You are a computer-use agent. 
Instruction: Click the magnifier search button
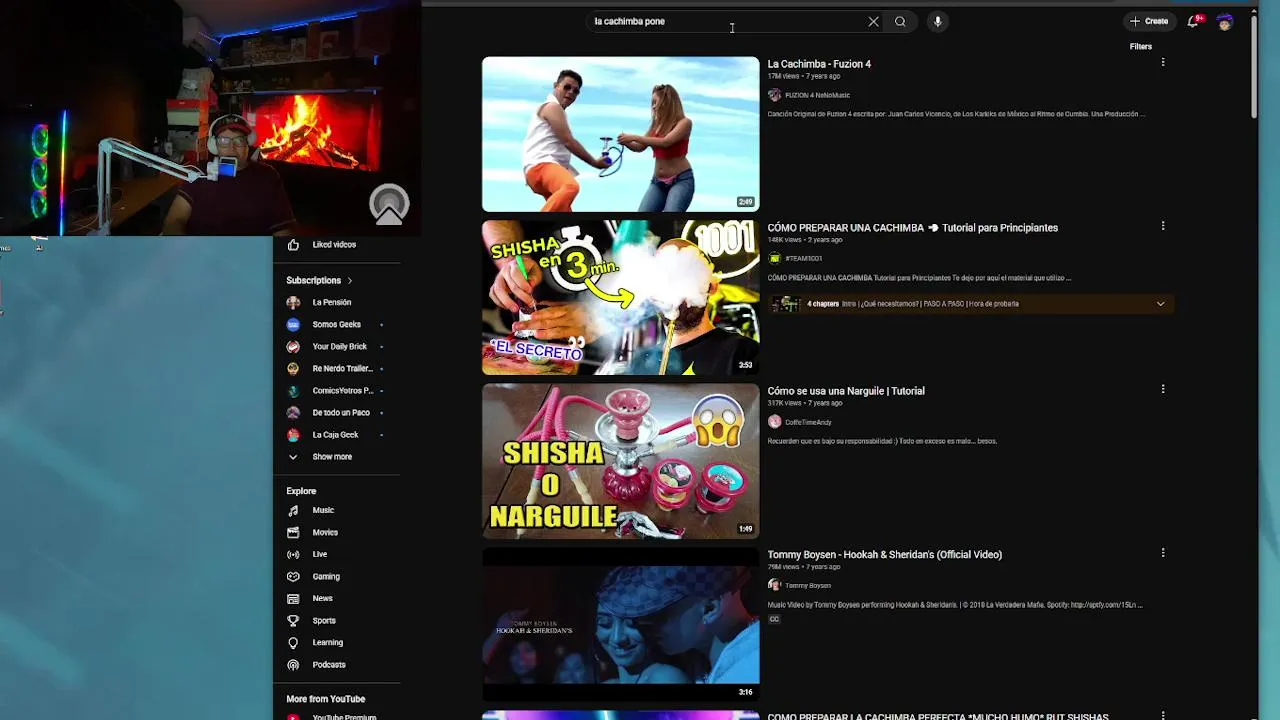(x=900, y=21)
